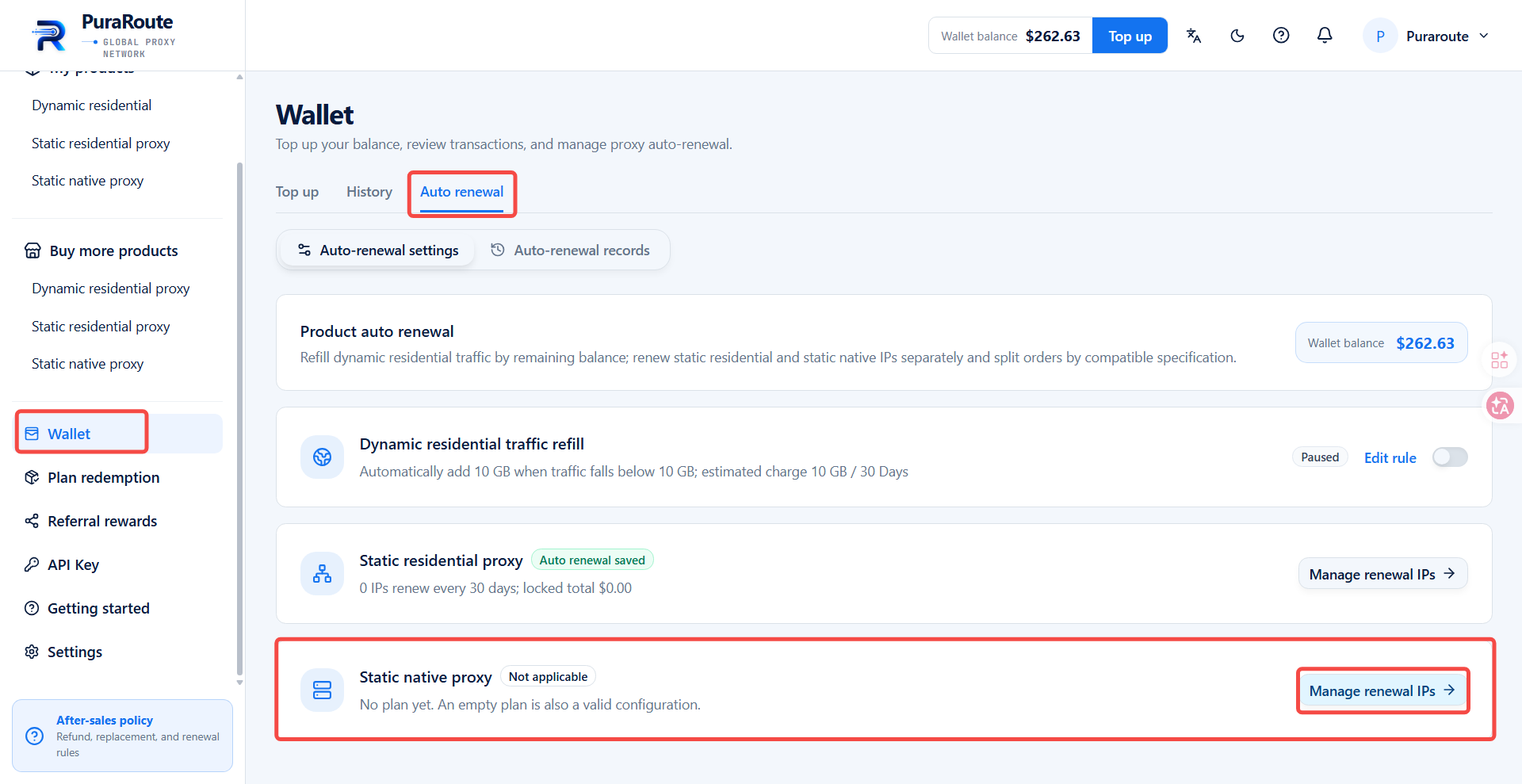Click the Buy more products store icon
The width and height of the screenshot is (1522, 784).
(33, 250)
